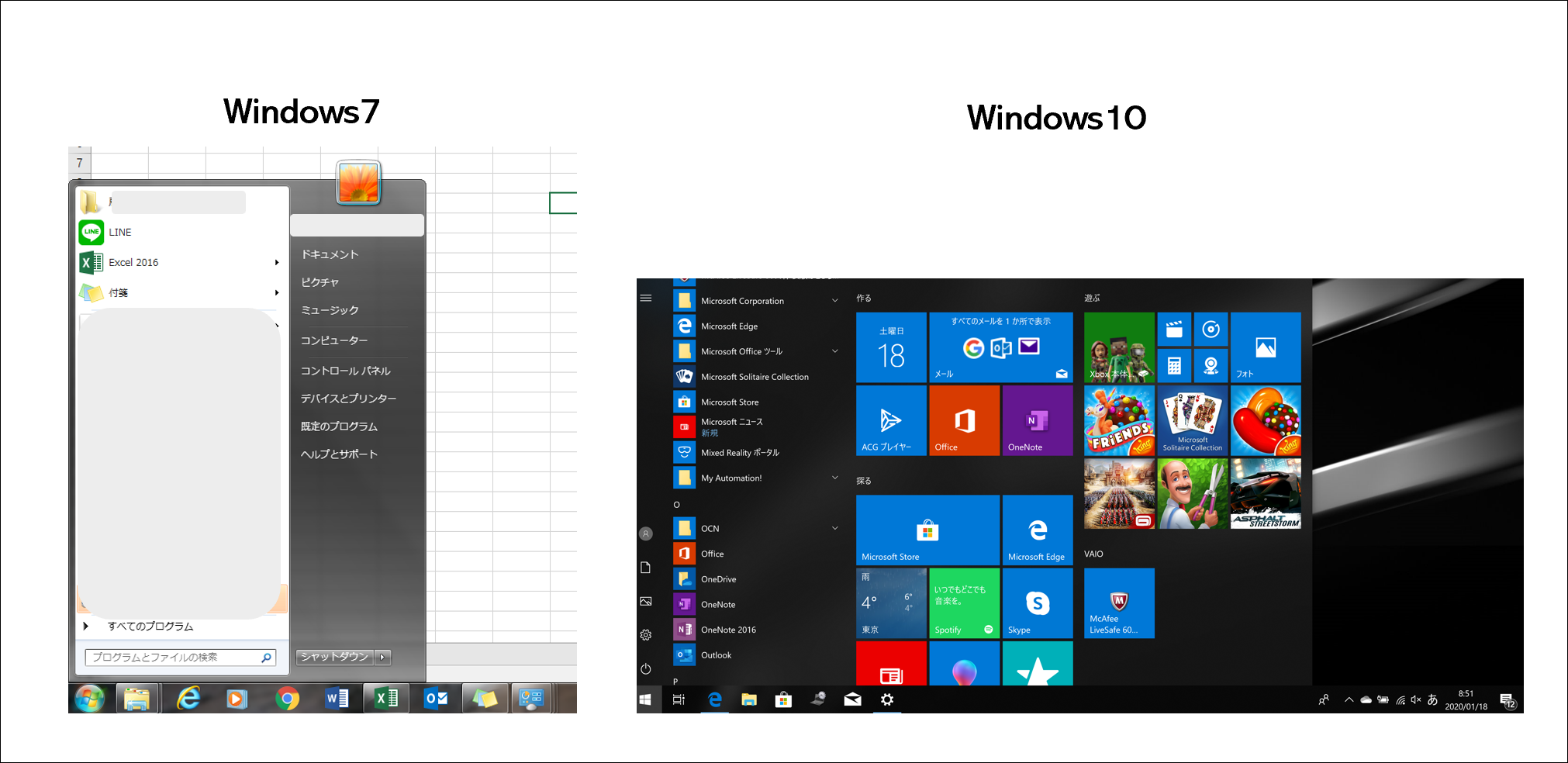Click the LINE app in Windows 7 Start menu
Screen dimensions: 1568x763
click(120, 232)
